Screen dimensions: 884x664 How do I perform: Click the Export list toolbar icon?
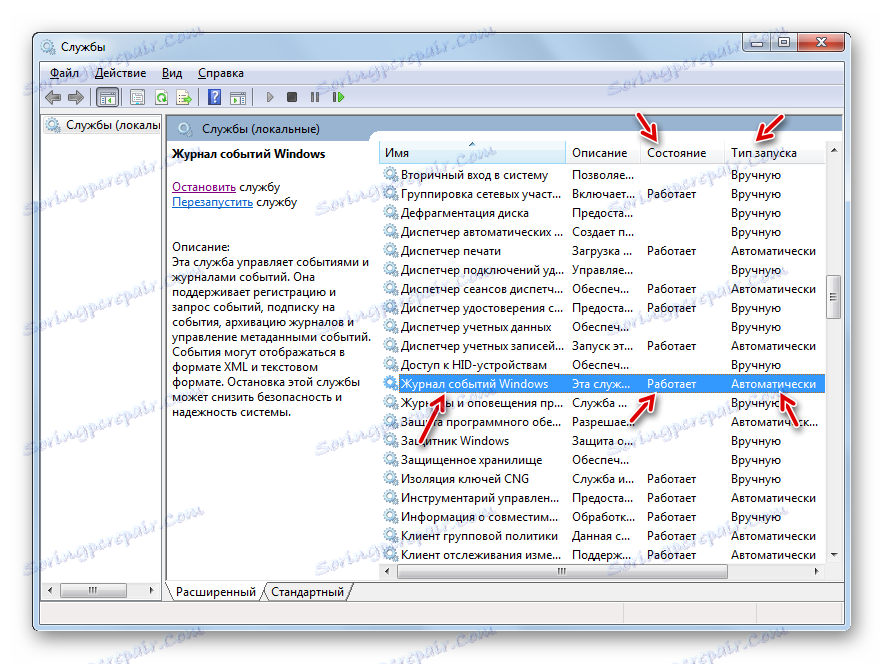[184, 98]
